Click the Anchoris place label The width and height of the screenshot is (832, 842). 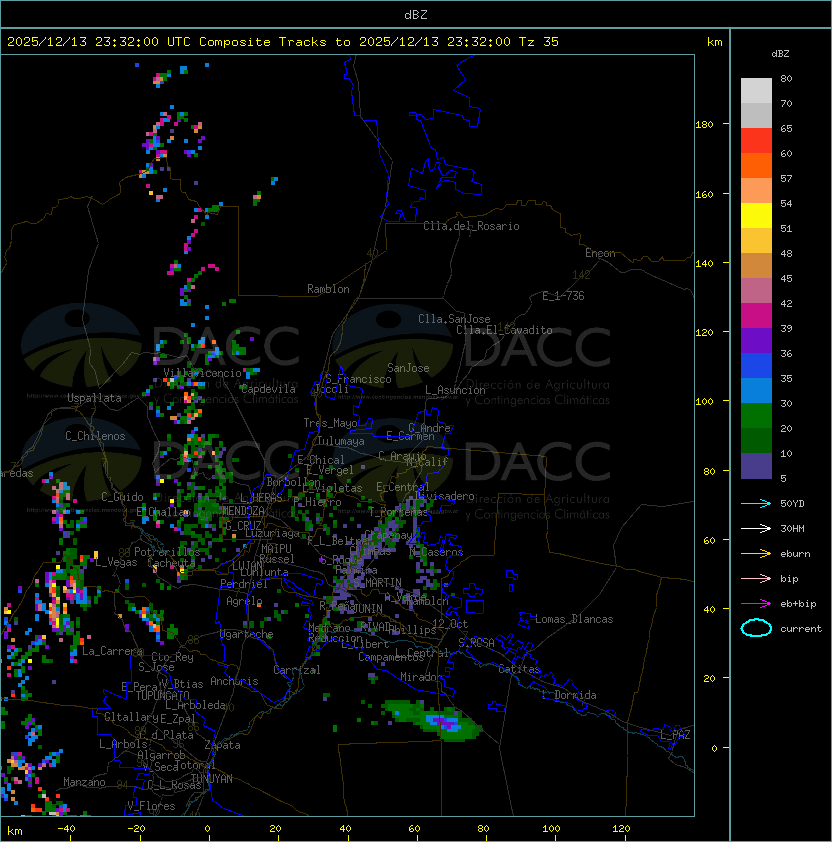point(234,681)
